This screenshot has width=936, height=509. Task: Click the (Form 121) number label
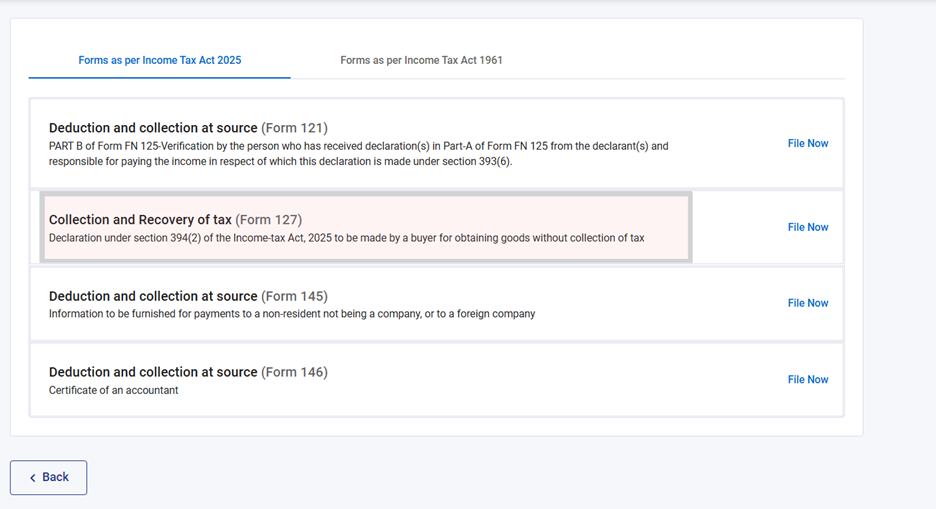click(x=294, y=128)
